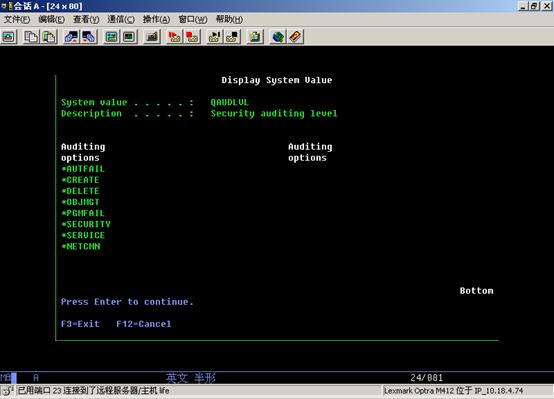554x399 pixels.
Task: Click the Receive File from host icon
Action: pyautogui.click(x=89, y=37)
